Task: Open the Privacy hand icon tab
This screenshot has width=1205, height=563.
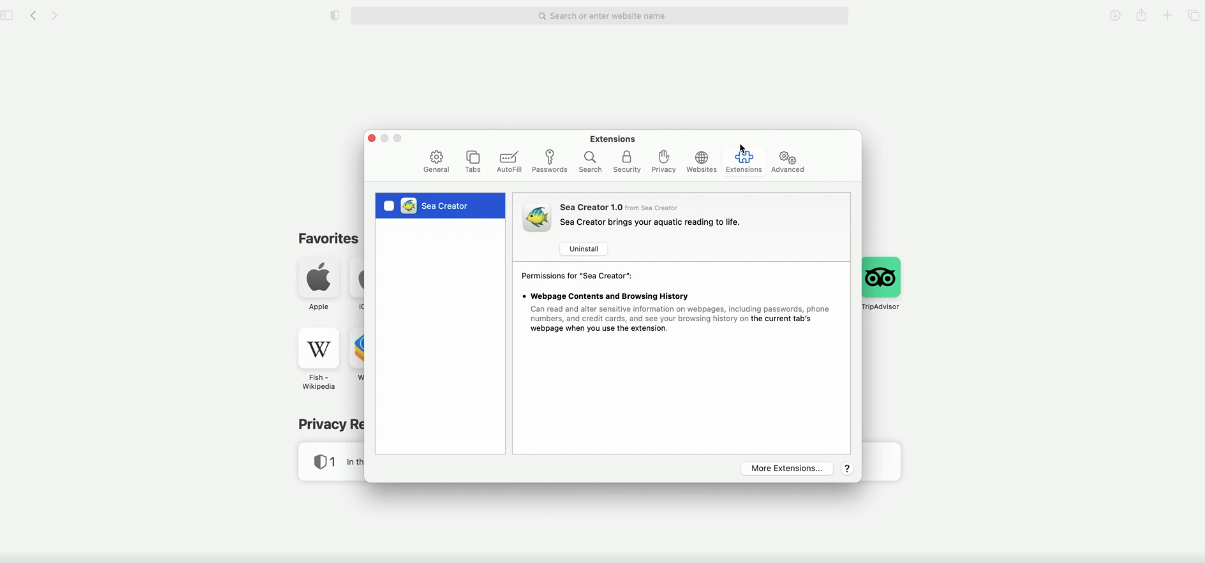Action: 664,162
